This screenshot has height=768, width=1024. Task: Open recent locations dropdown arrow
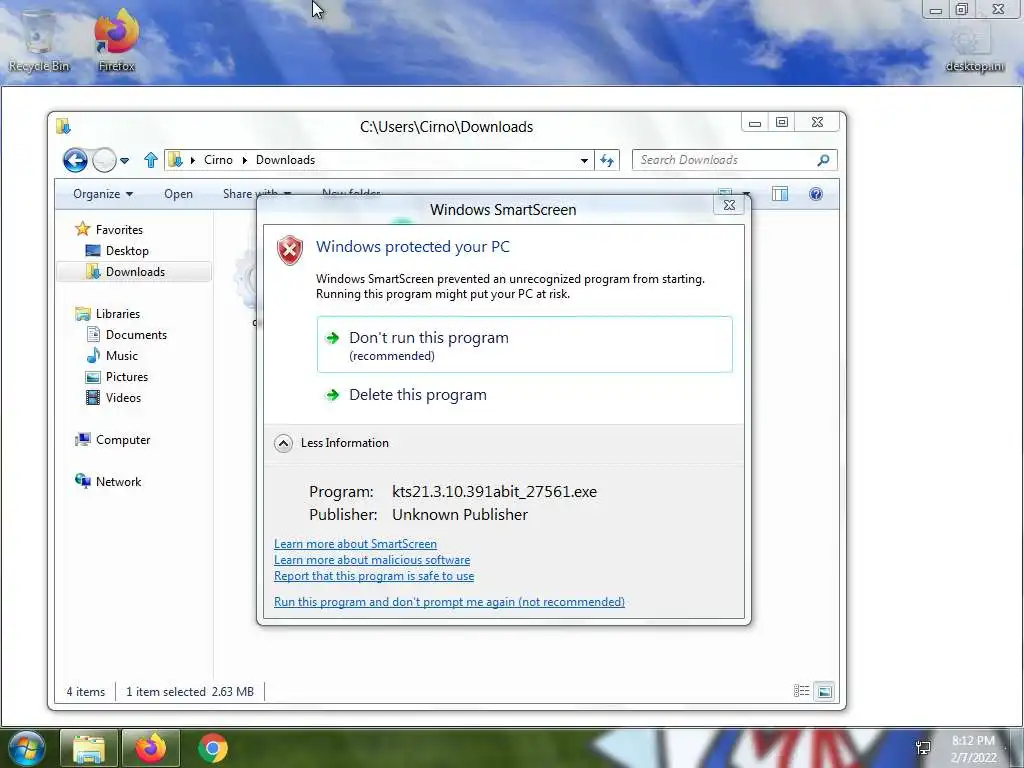click(125, 161)
